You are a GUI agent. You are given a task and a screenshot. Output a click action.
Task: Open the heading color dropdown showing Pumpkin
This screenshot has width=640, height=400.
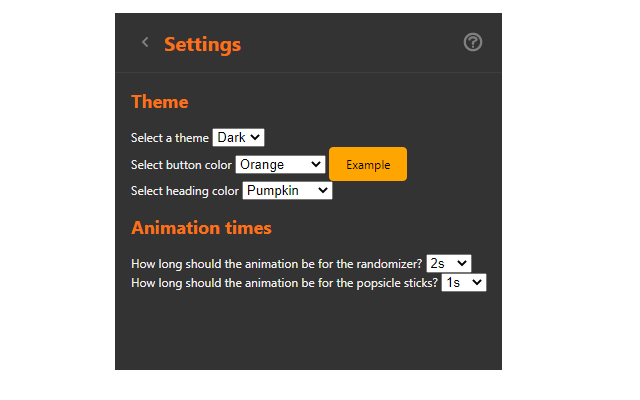click(x=287, y=190)
